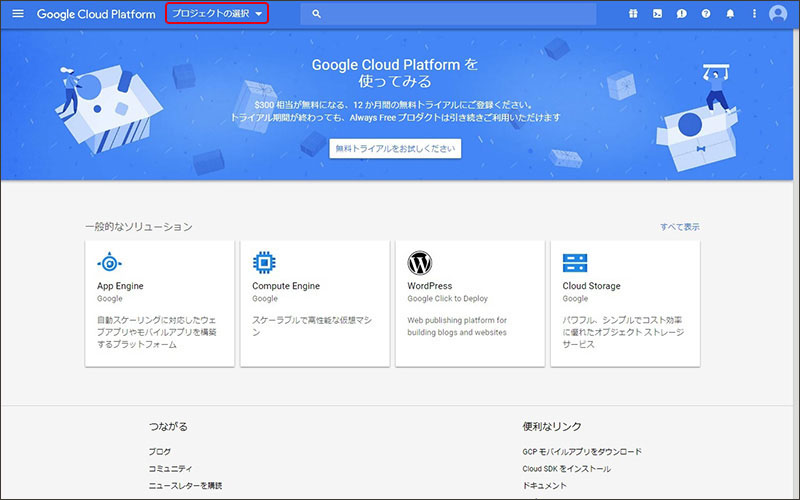Click the Cloud Storage description text
This screenshot has width=800, height=500.
tap(623, 332)
